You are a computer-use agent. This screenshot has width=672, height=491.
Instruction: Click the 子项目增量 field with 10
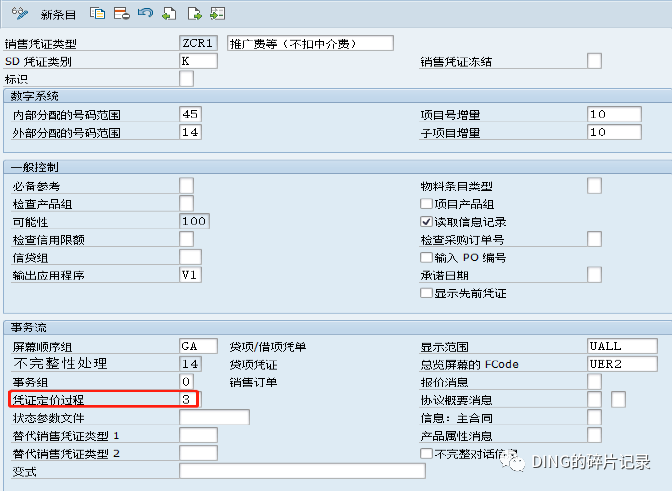click(614, 132)
